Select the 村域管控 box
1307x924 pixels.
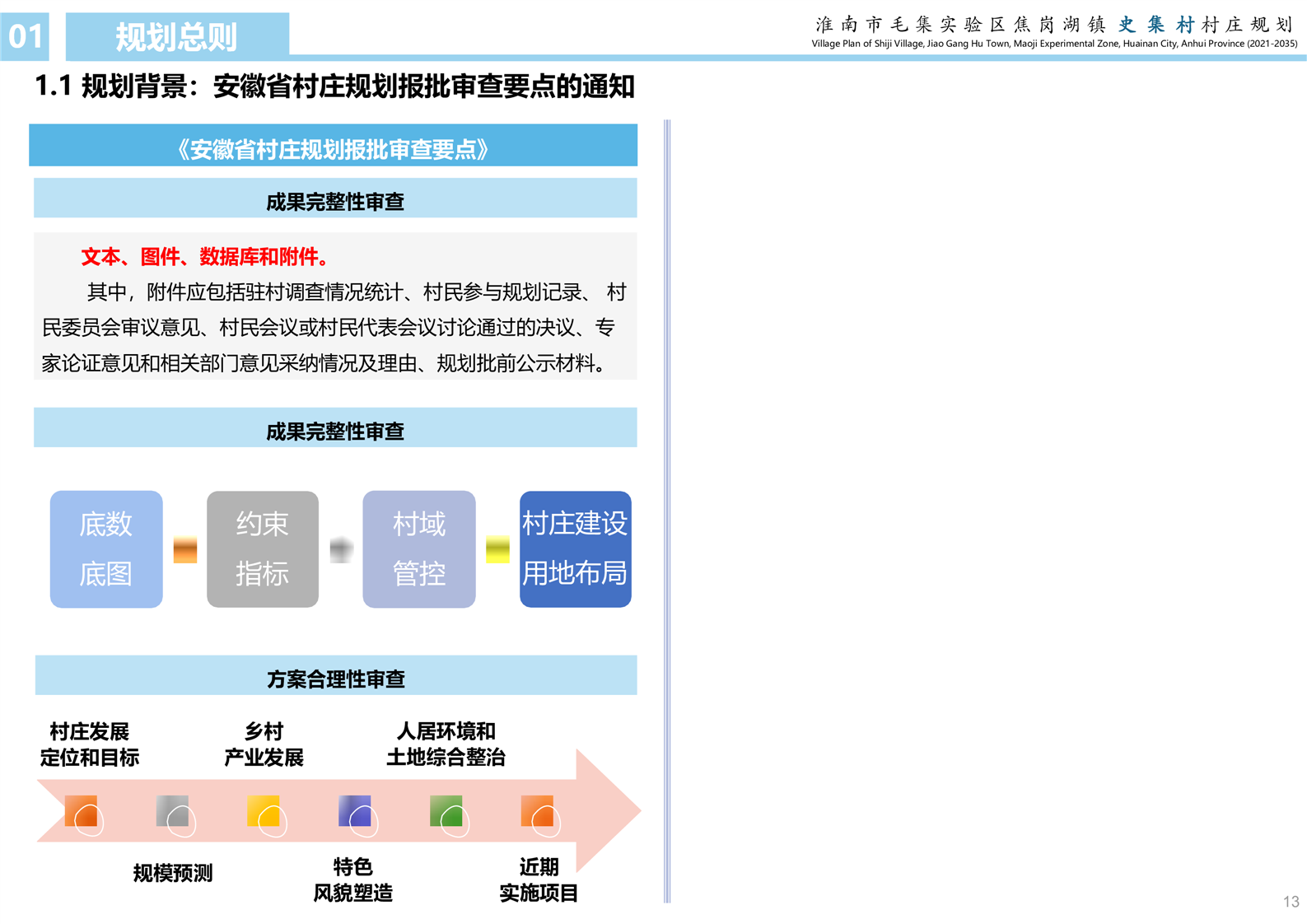point(419,549)
